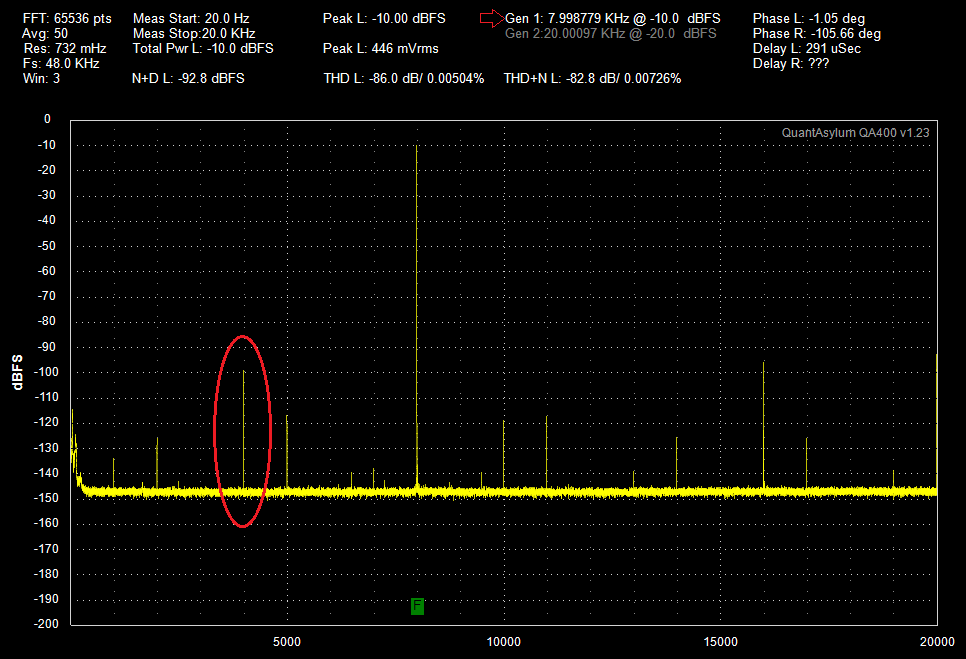The height and width of the screenshot is (659, 966).
Task: Click Phase L: -1.05 deg value
Action: tap(809, 18)
